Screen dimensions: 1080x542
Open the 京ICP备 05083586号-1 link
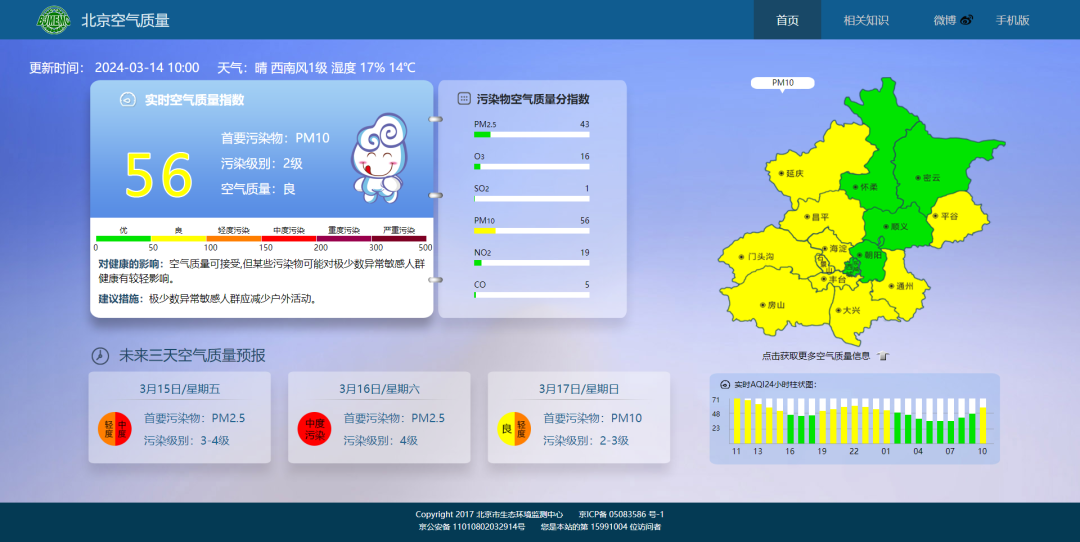tap(621, 515)
